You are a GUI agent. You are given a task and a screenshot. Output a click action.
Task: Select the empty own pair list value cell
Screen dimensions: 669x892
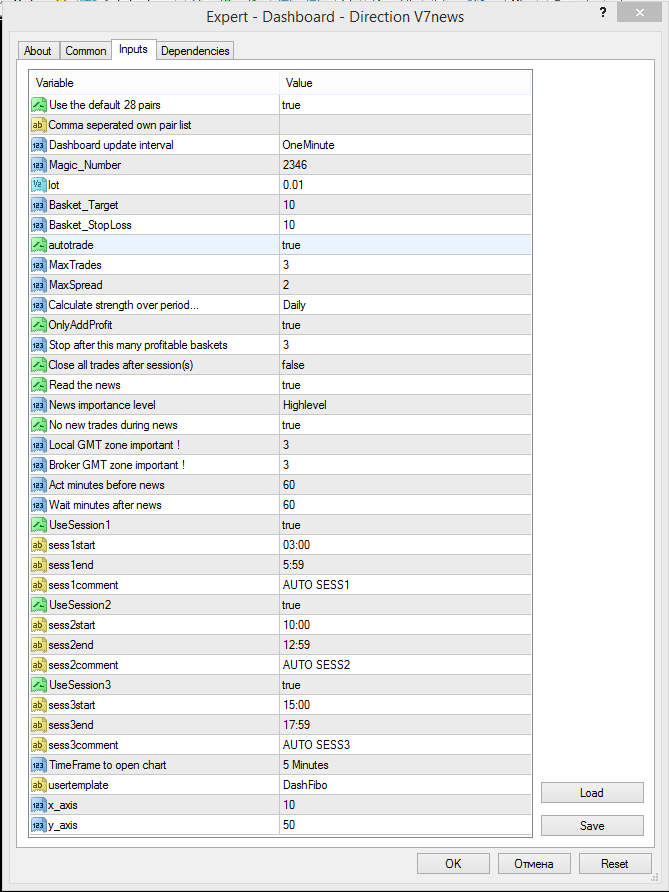pos(405,125)
